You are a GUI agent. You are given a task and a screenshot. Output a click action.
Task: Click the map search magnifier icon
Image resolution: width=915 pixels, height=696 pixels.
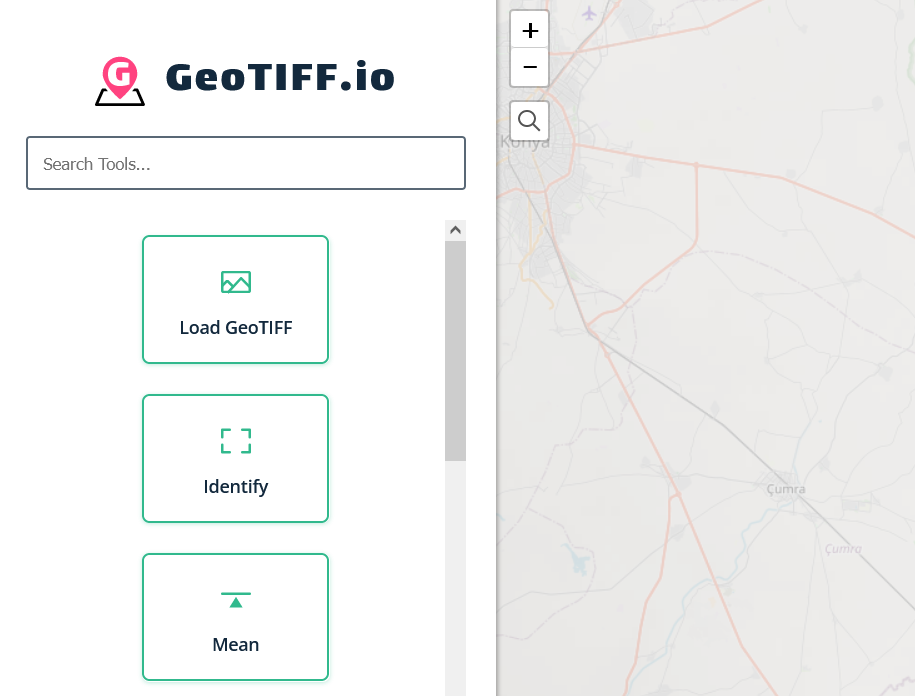pos(529,120)
